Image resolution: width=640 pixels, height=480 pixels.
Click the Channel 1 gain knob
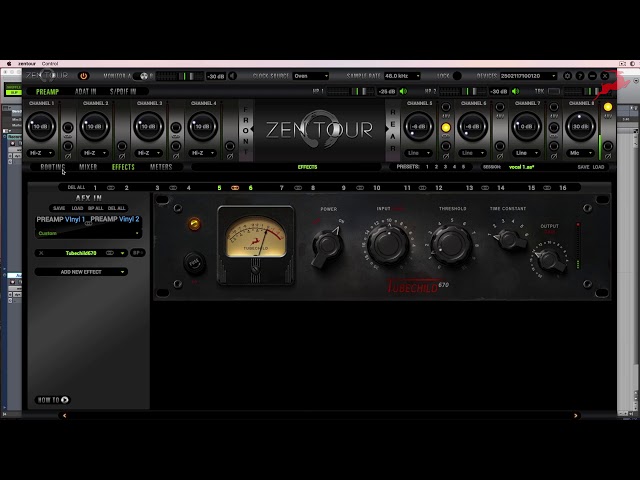tap(41, 127)
